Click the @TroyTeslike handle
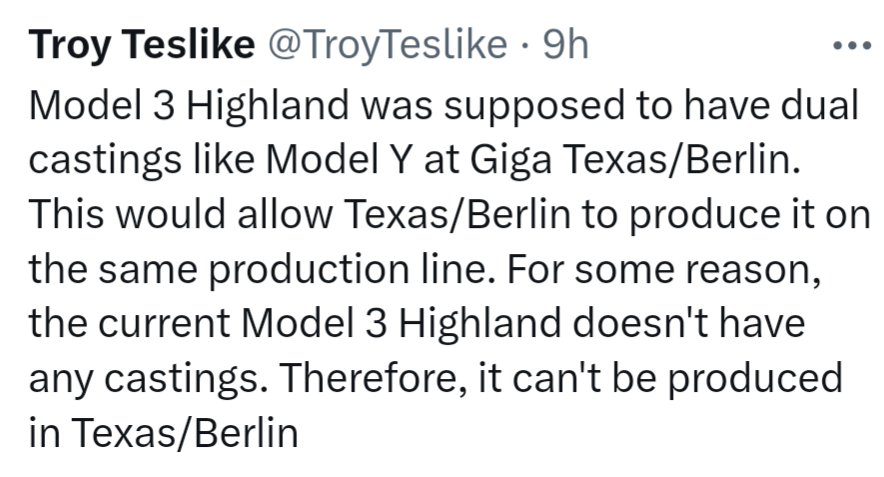884x477 pixels. [x=384, y=46]
